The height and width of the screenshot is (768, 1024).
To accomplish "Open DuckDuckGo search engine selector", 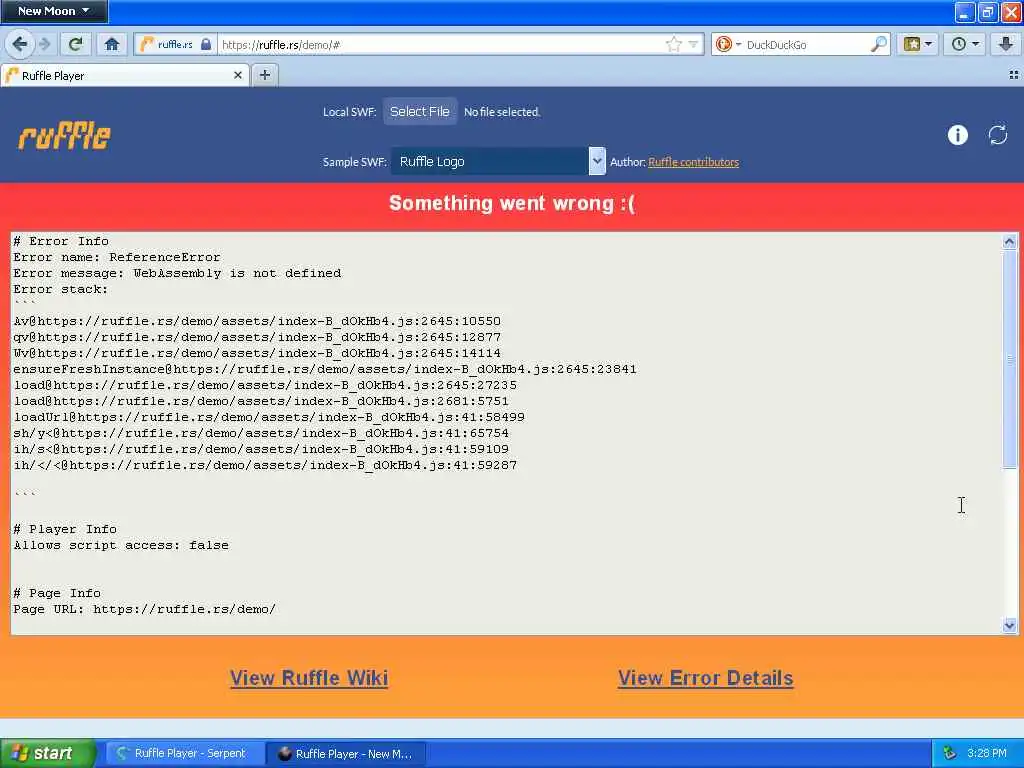I will (728, 44).
